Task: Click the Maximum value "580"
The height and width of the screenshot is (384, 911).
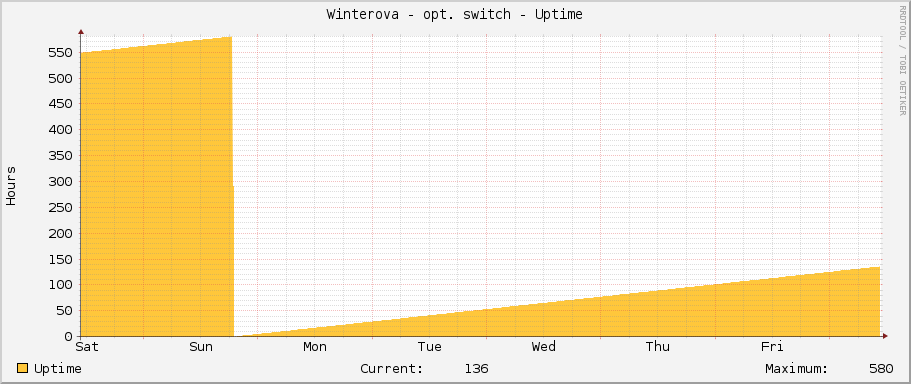Action: pos(881,369)
